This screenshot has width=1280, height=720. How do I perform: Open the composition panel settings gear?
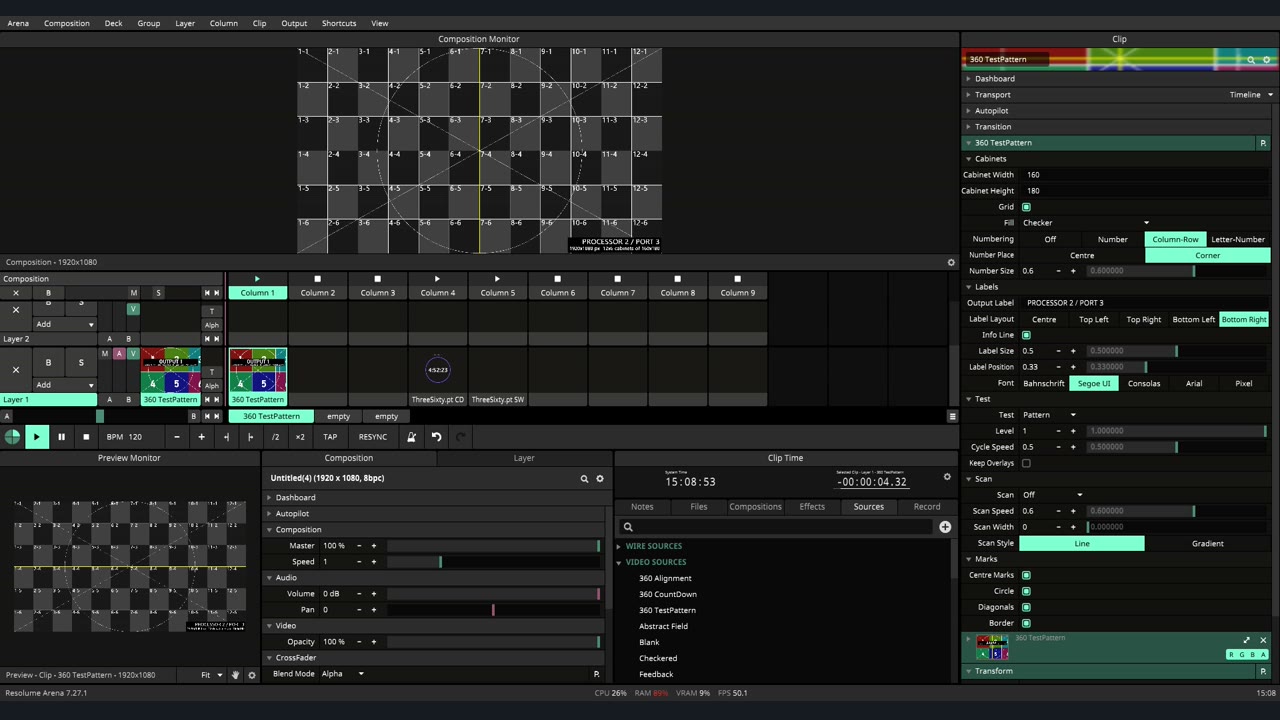[x=600, y=479]
